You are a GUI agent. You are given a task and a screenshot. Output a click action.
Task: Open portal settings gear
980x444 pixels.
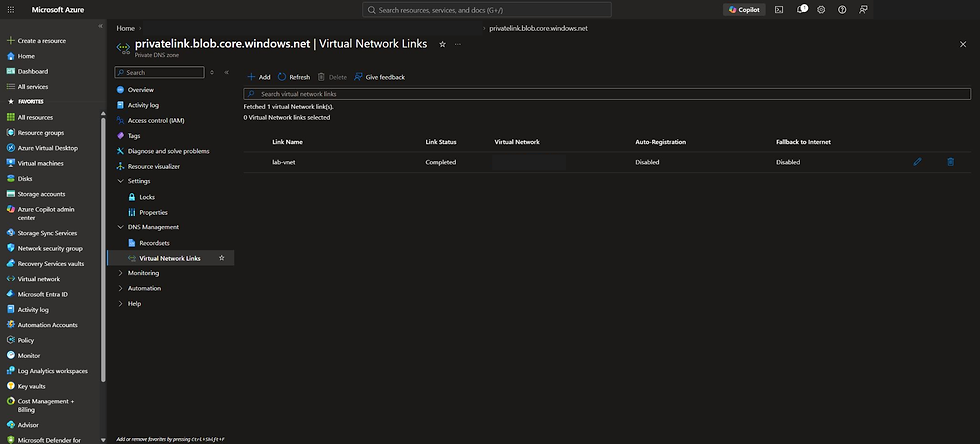[x=821, y=10]
